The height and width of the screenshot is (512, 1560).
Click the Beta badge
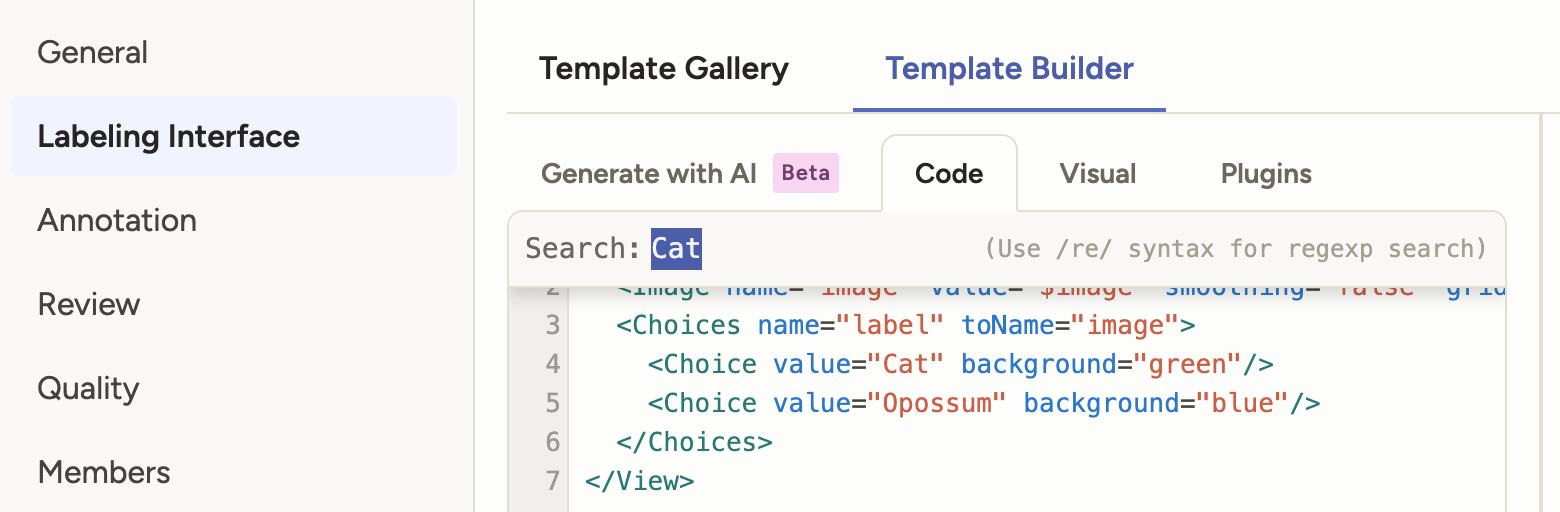806,173
